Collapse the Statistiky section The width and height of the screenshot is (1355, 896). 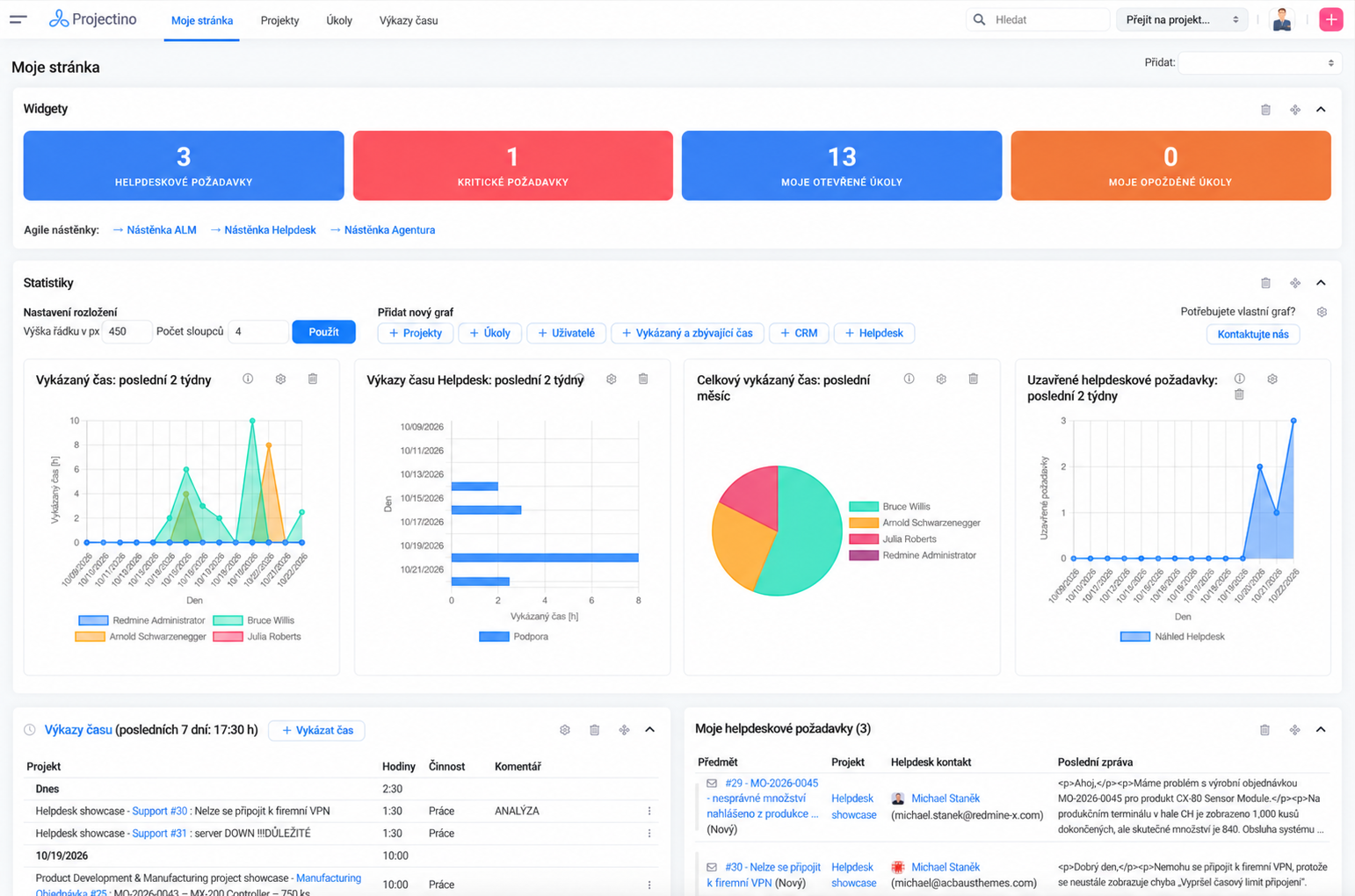(1321, 283)
